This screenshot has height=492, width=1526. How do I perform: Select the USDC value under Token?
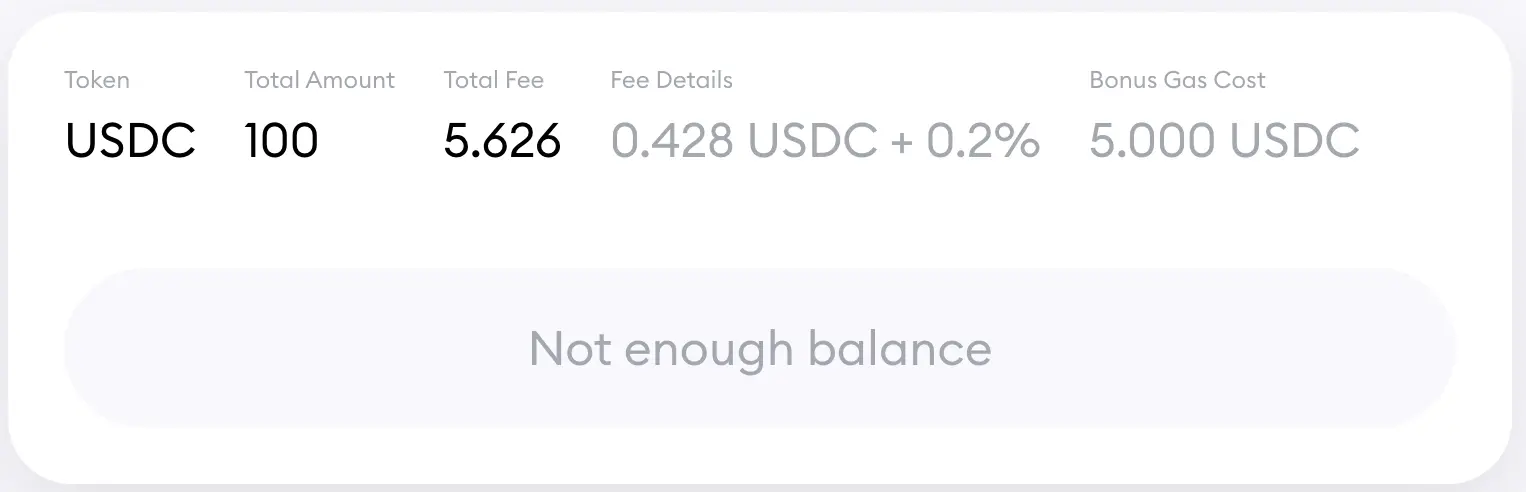(x=130, y=141)
